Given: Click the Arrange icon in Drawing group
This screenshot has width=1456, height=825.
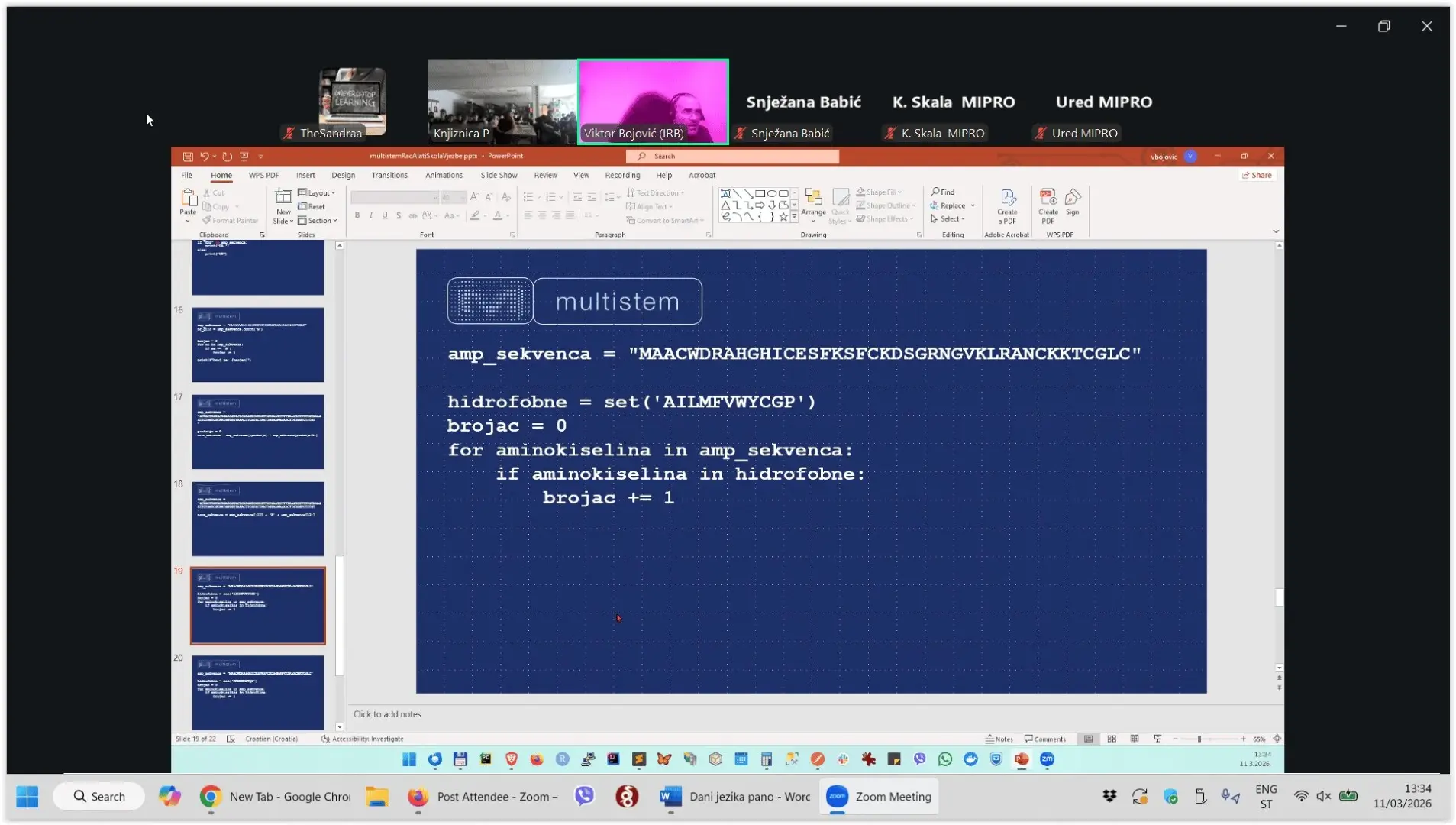Looking at the screenshot, I should pos(813,202).
